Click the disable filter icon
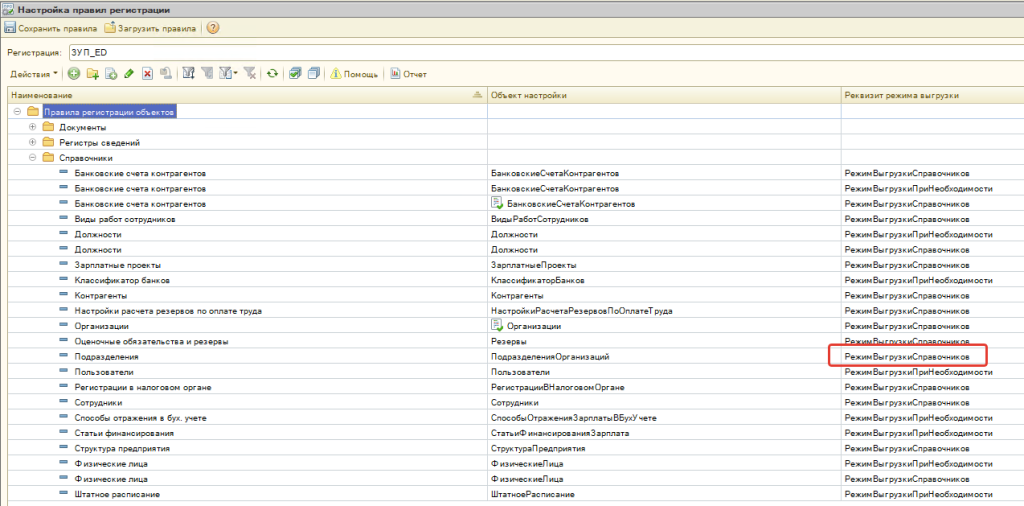Viewport: 1024px width, 506px height. (250, 74)
